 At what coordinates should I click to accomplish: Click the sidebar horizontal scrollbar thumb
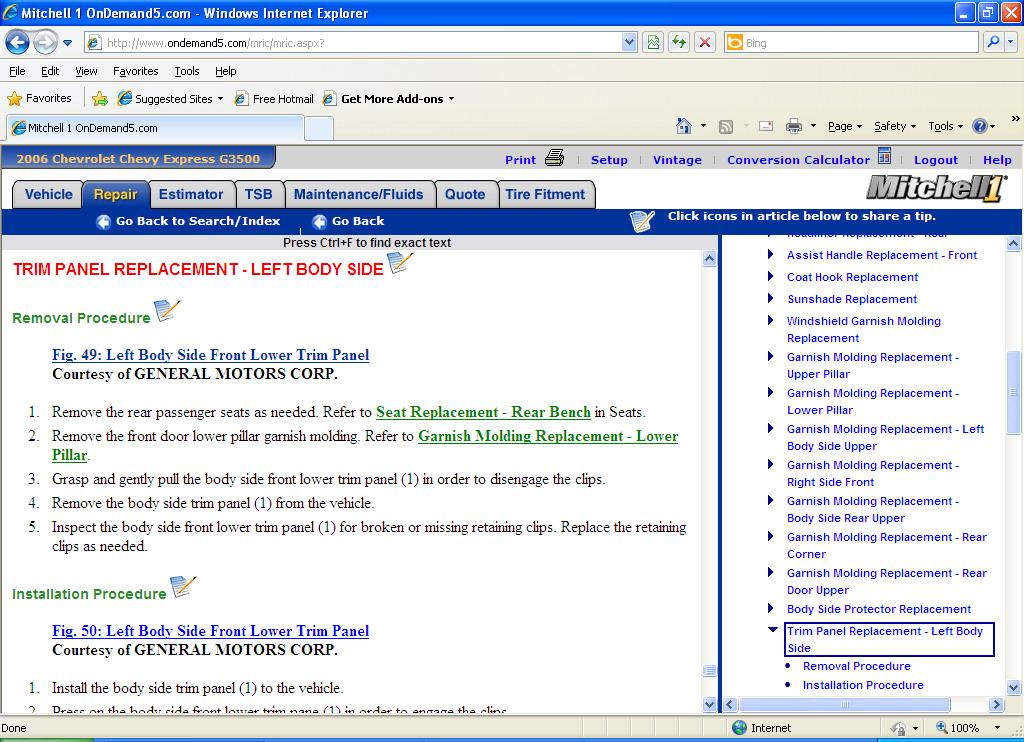pos(844,705)
